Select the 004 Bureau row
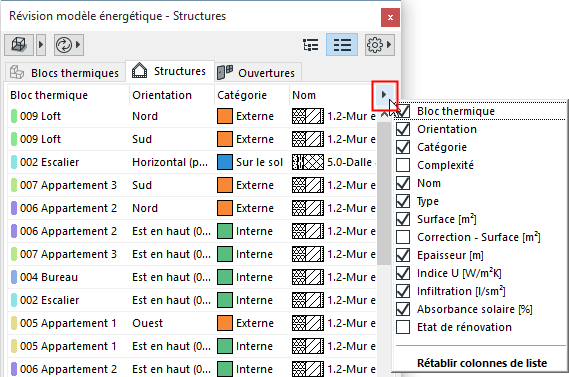This screenshot has width=569, height=377. pyautogui.click(x=192, y=277)
